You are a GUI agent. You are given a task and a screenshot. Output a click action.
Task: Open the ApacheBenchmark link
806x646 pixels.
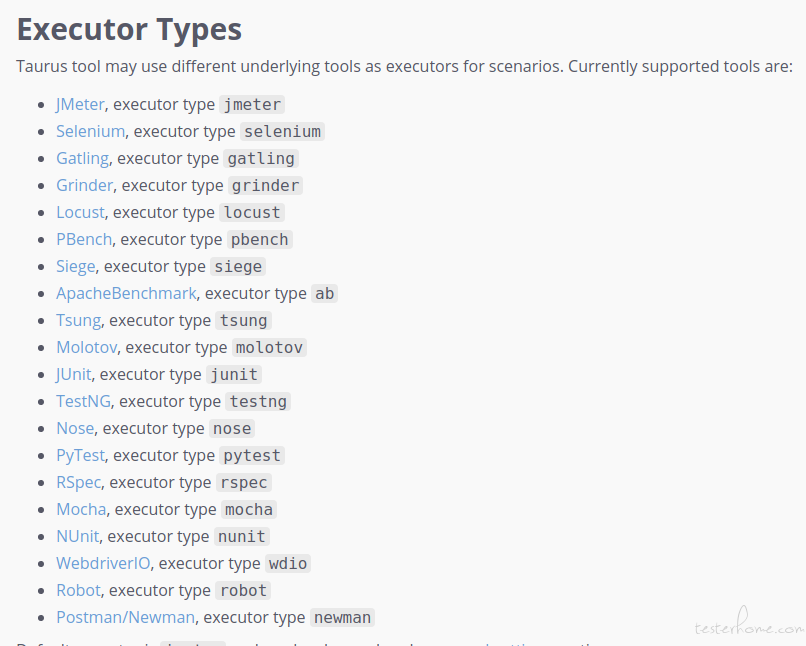126,293
